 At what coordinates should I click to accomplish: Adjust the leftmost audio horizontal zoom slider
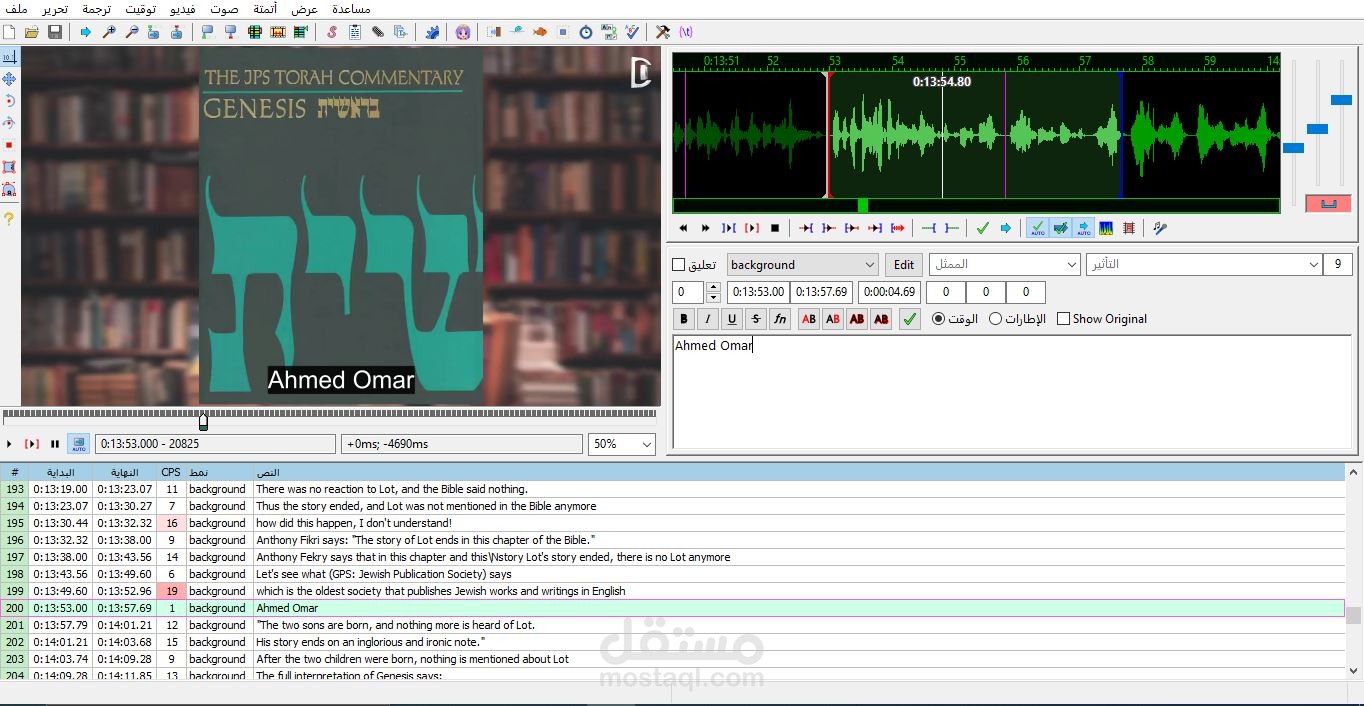coord(1293,148)
